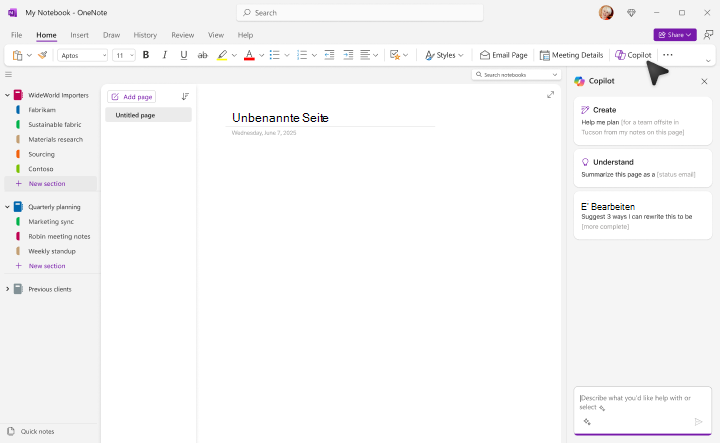Switch to the Draw tab
The height and width of the screenshot is (443, 720).
(112, 35)
